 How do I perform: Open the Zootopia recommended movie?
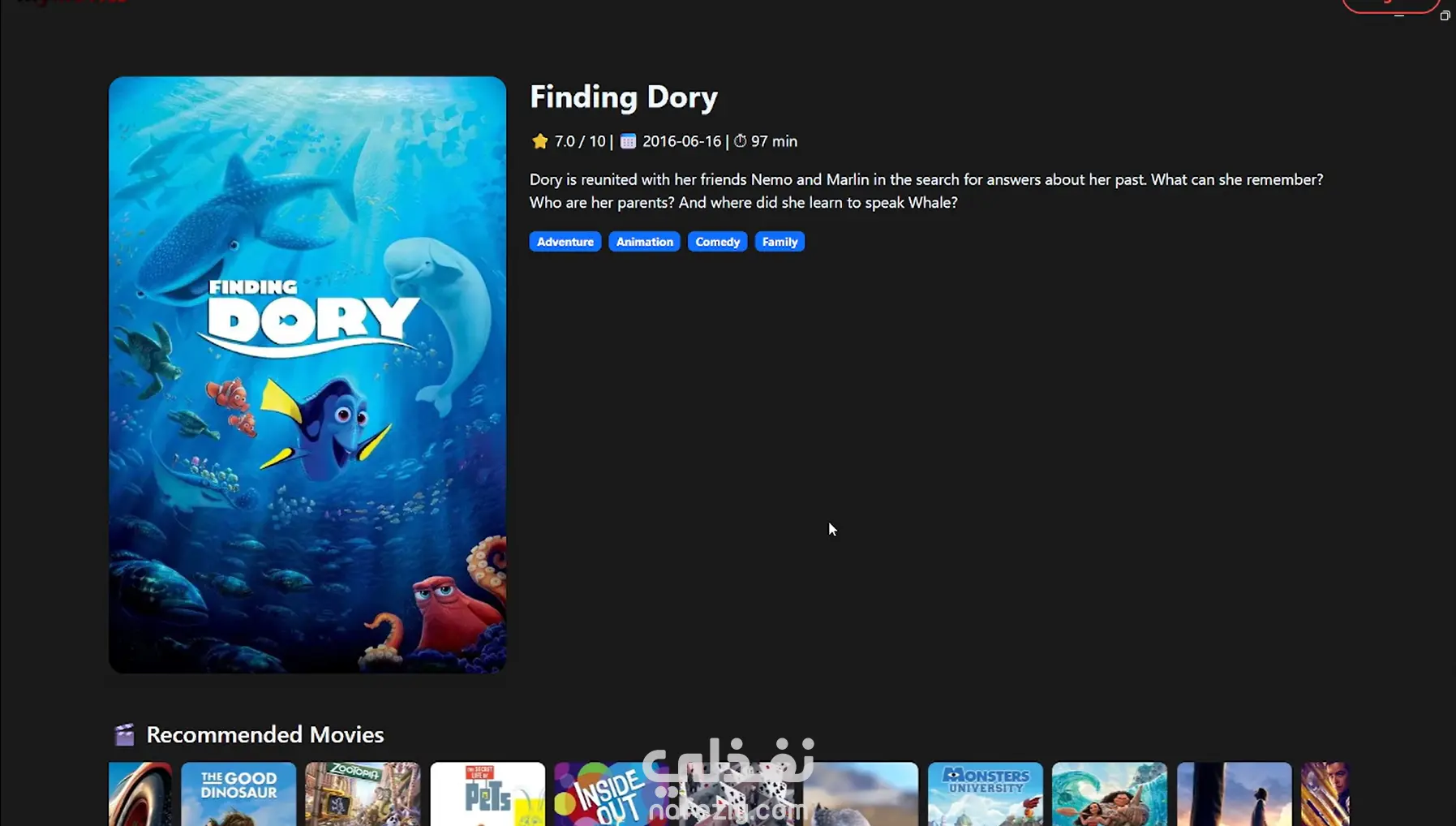pos(363,794)
